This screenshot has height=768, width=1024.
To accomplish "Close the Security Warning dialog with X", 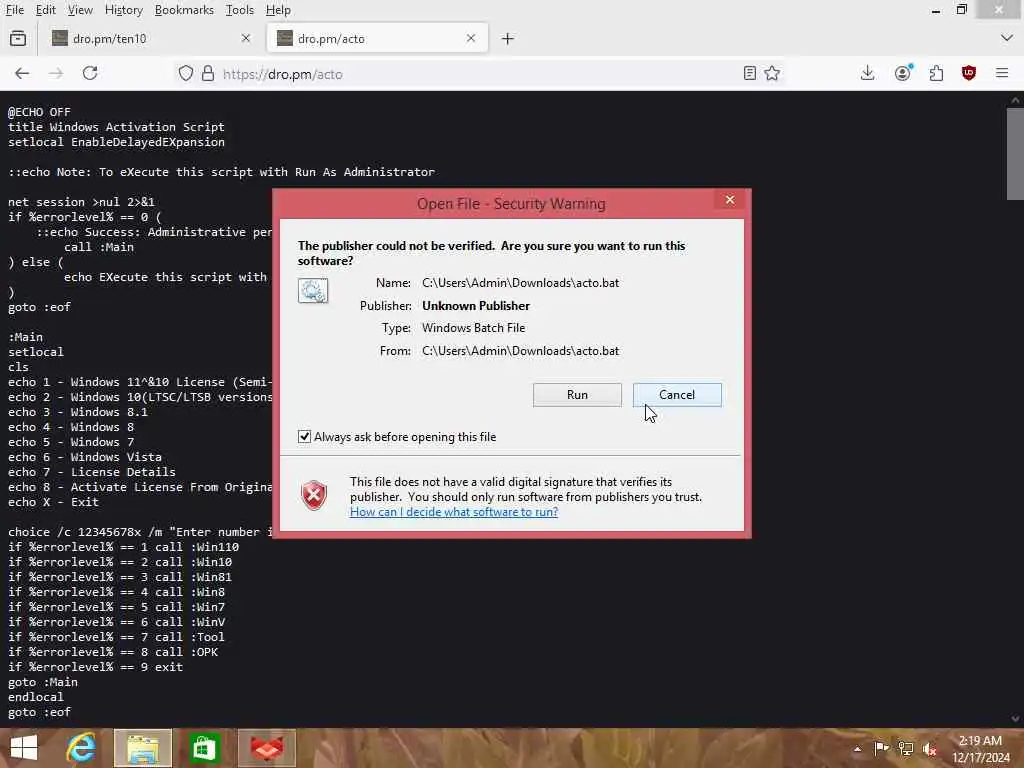I will click(730, 200).
